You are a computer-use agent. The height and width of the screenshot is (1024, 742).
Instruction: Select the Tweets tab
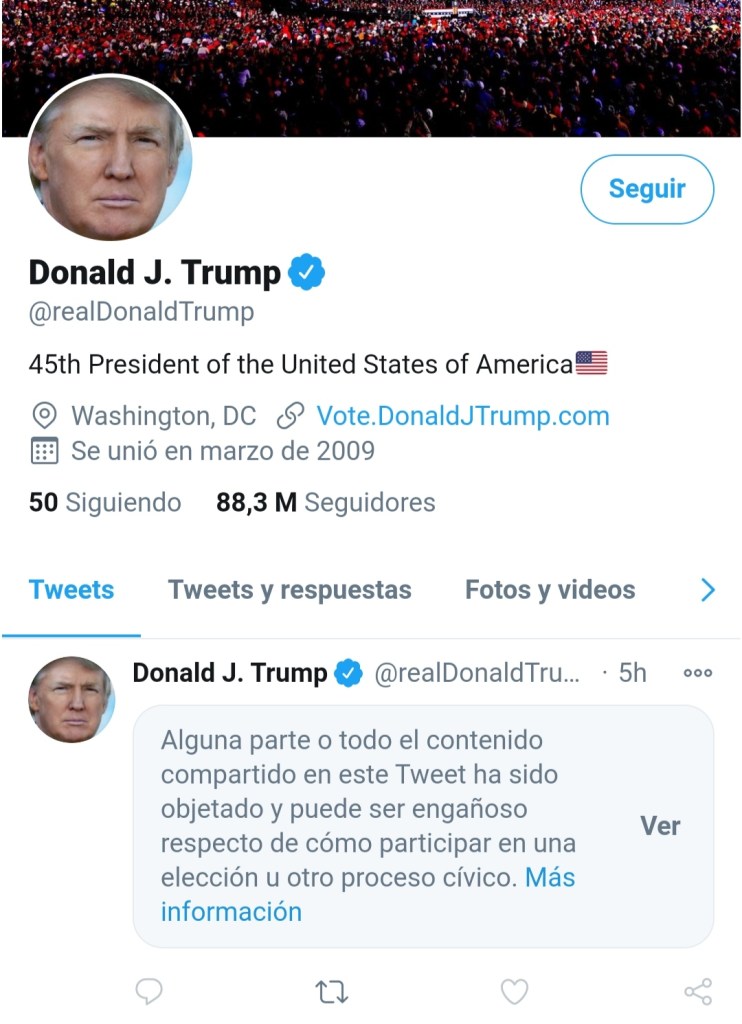click(71, 590)
